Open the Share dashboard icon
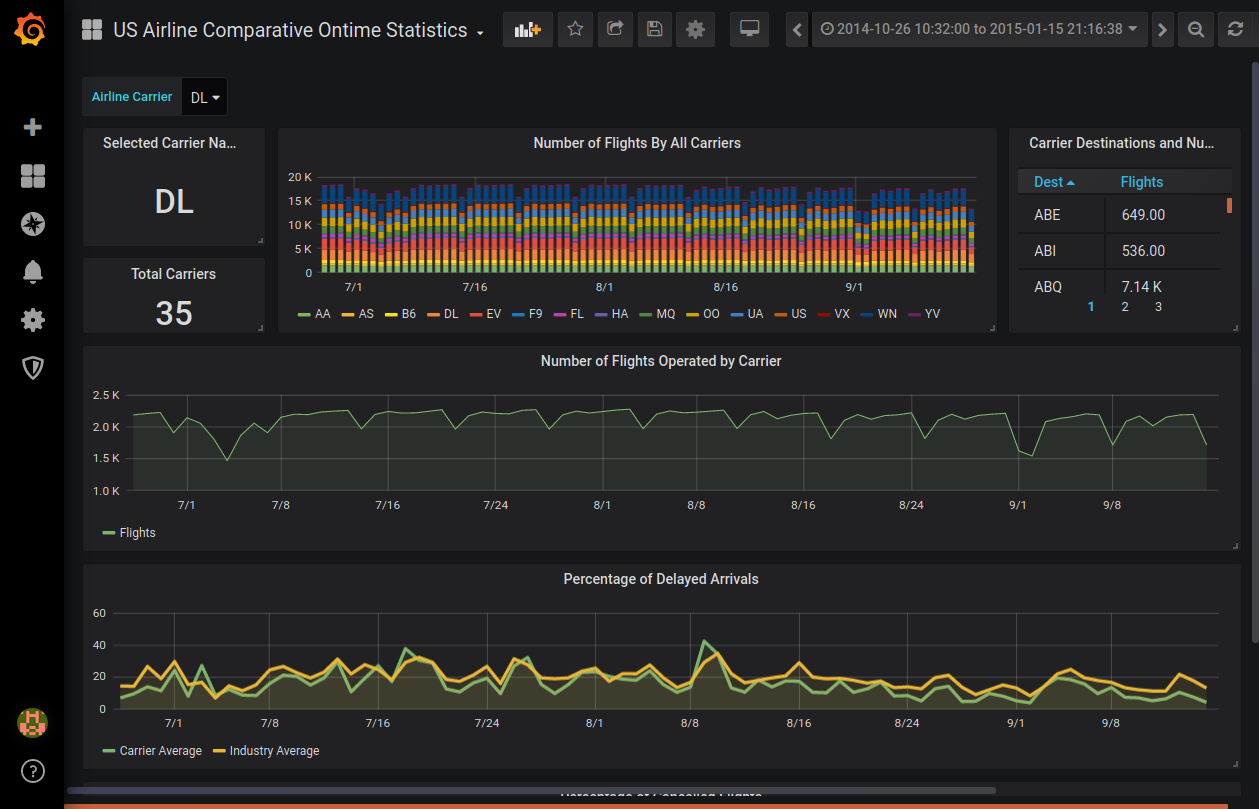The image size is (1259, 809). pos(615,29)
